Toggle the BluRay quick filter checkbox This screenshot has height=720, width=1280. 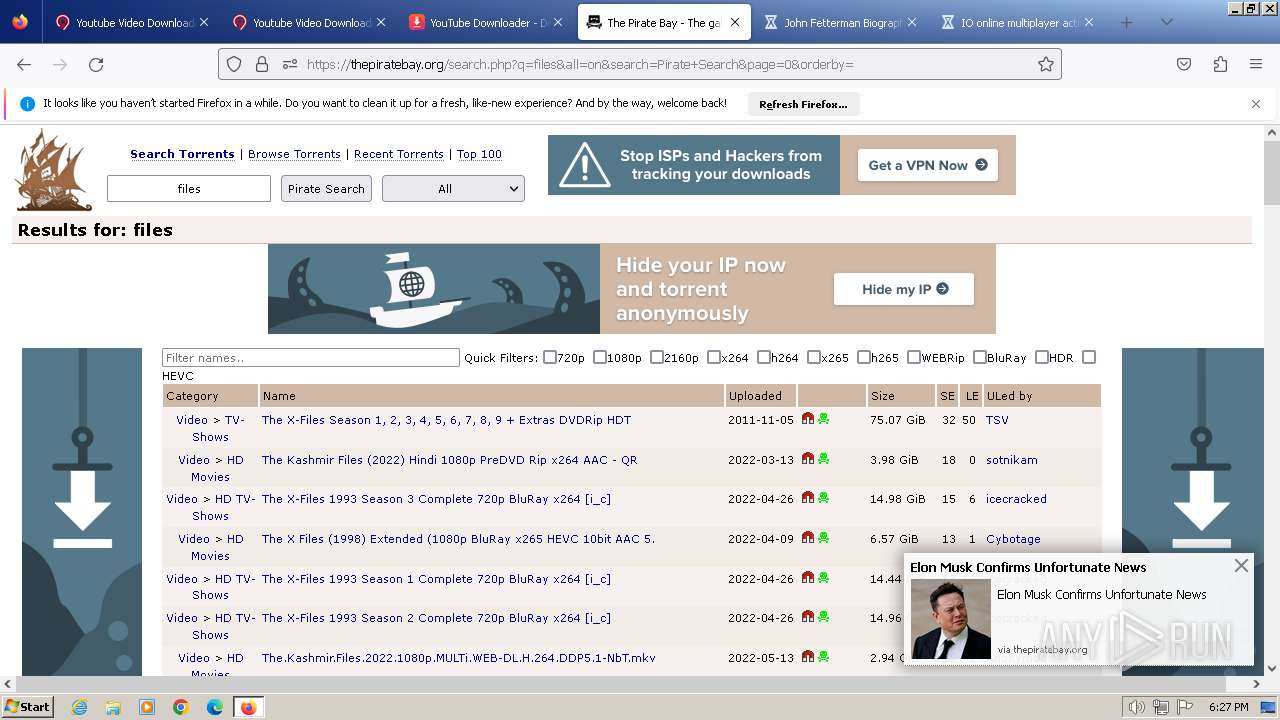pos(980,357)
